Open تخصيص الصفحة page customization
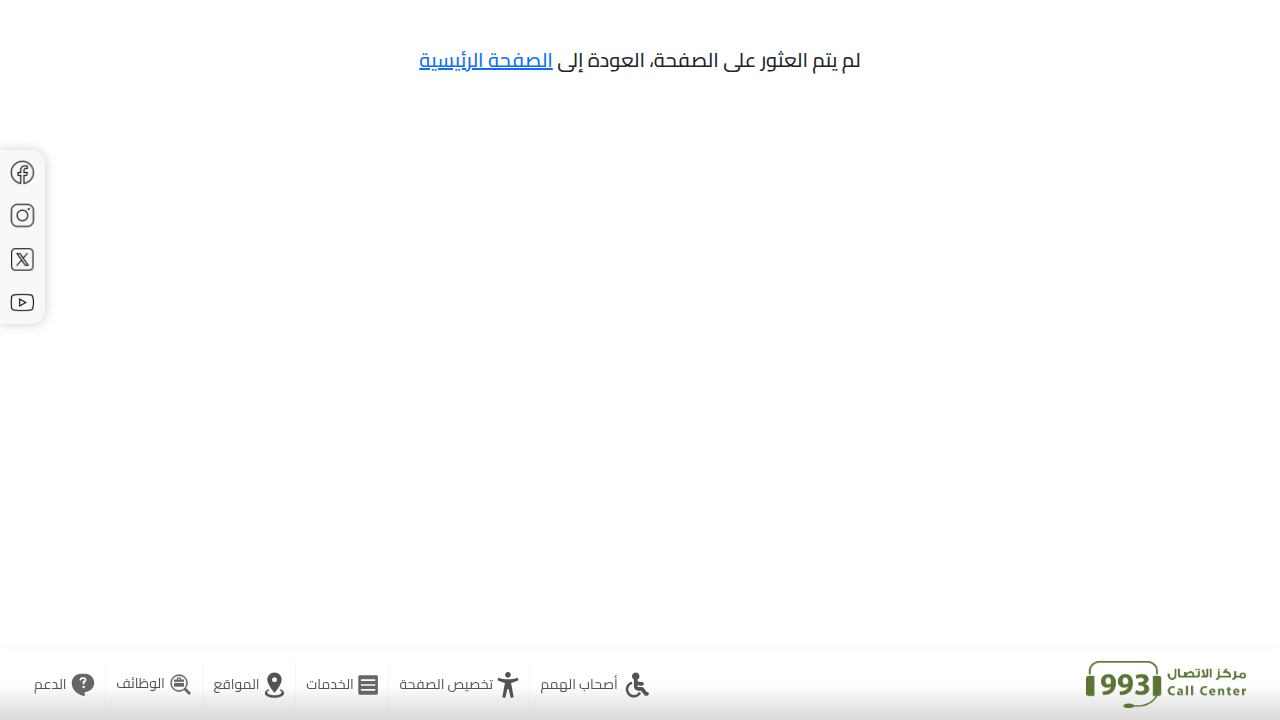This screenshot has height=720, width=1280. click(446, 685)
